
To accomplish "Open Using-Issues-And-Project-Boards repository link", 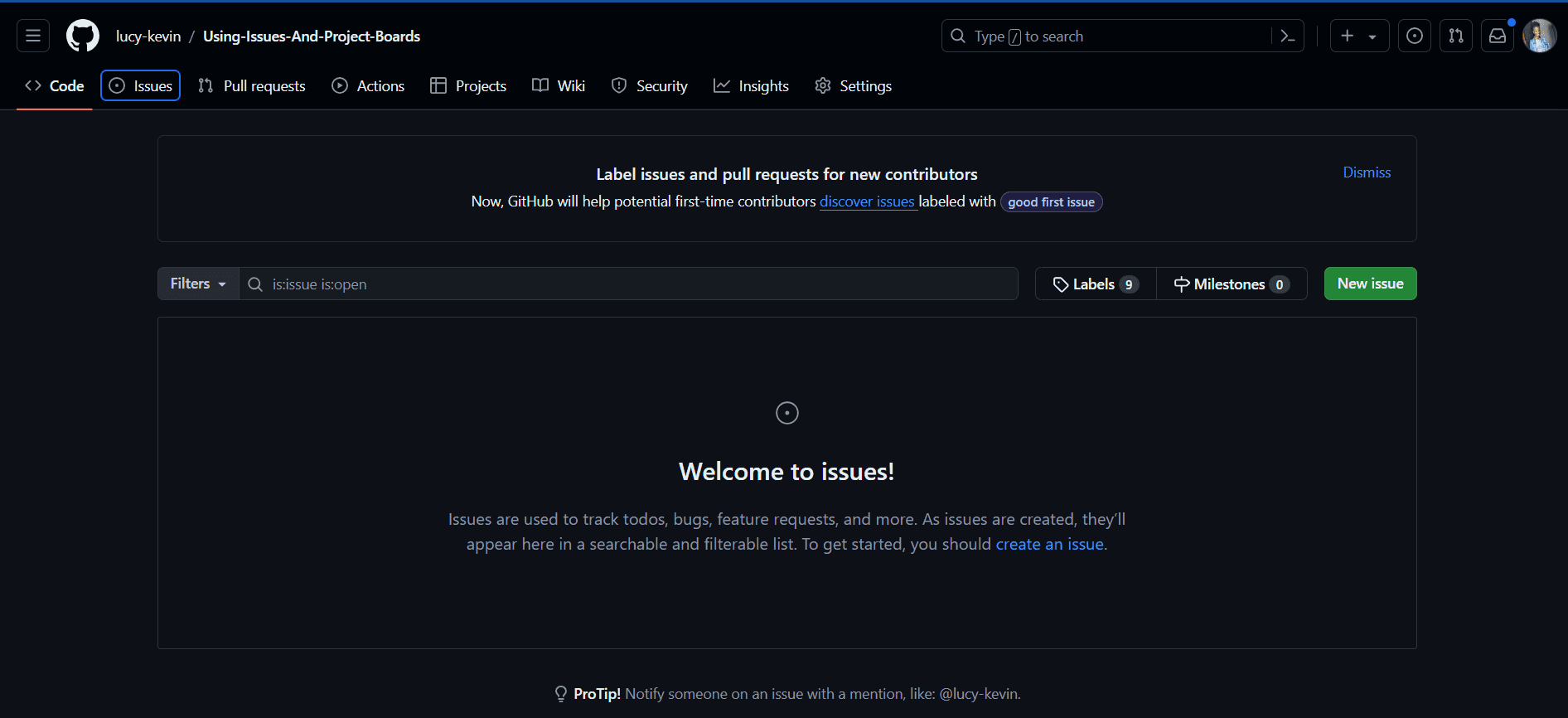I will (x=312, y=36).
